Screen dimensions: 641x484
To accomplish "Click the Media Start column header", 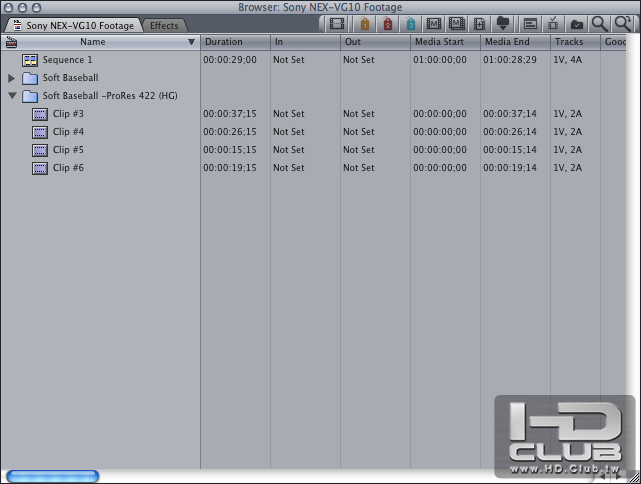I will click(445, 42).
